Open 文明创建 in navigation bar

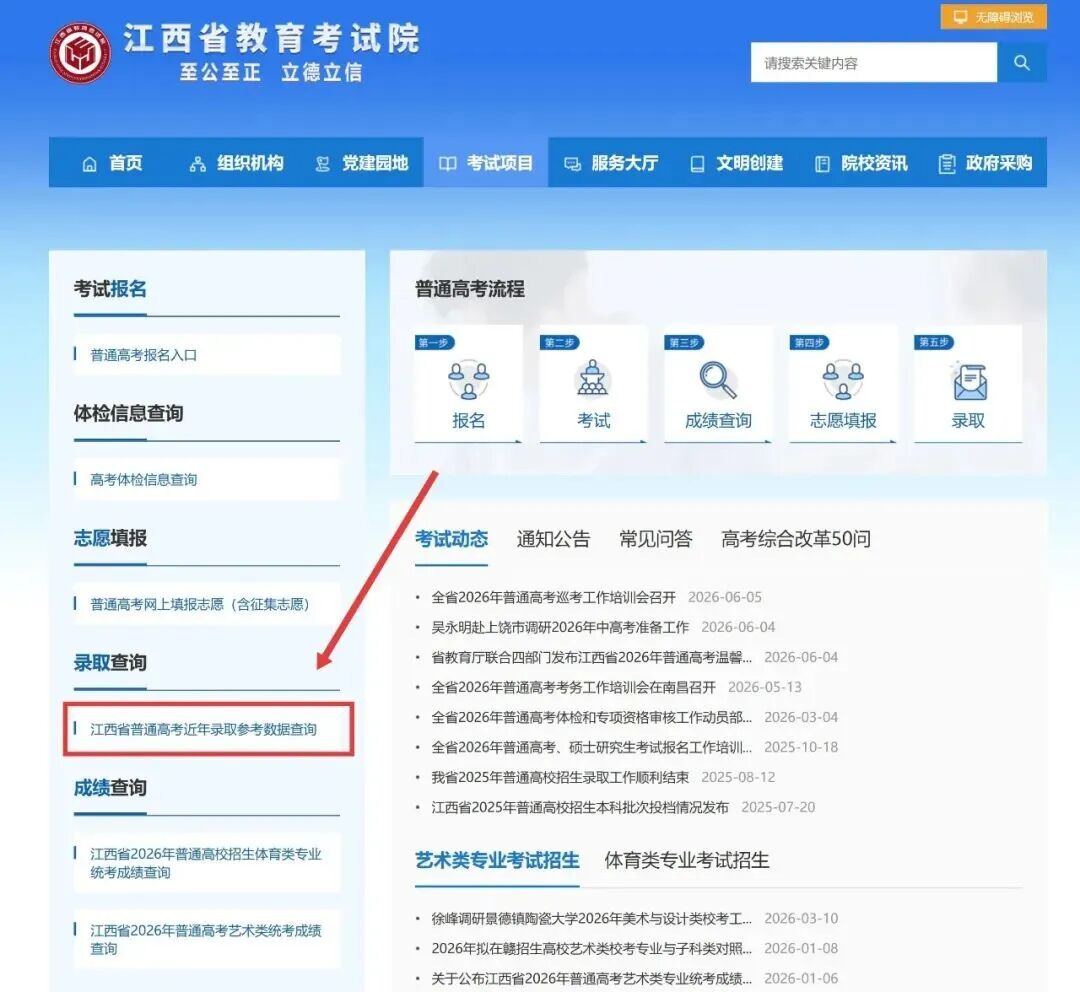[736, 163]
